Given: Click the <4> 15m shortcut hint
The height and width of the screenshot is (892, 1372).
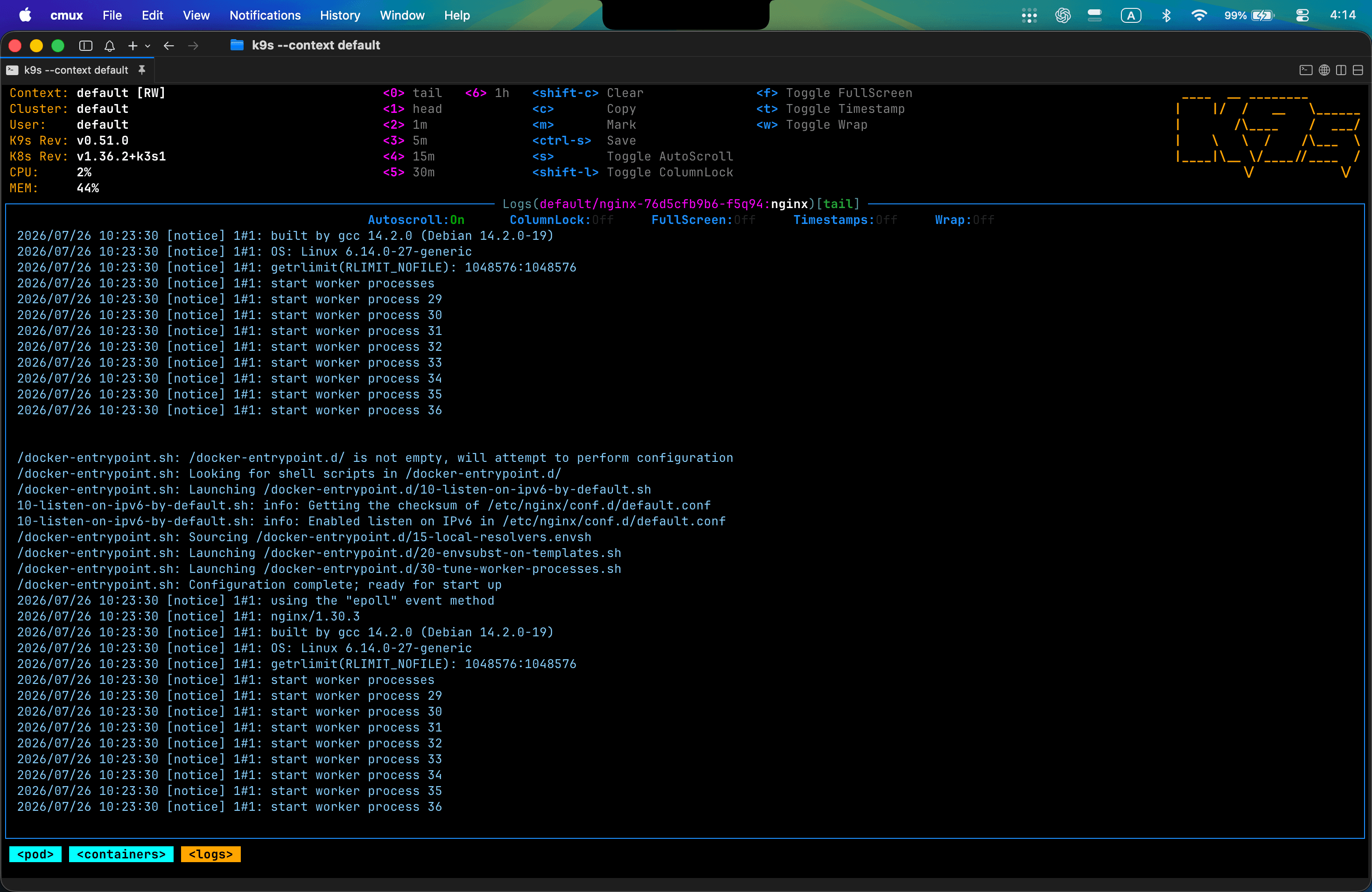Looking at the screenshot, I should tap(409, 156).
